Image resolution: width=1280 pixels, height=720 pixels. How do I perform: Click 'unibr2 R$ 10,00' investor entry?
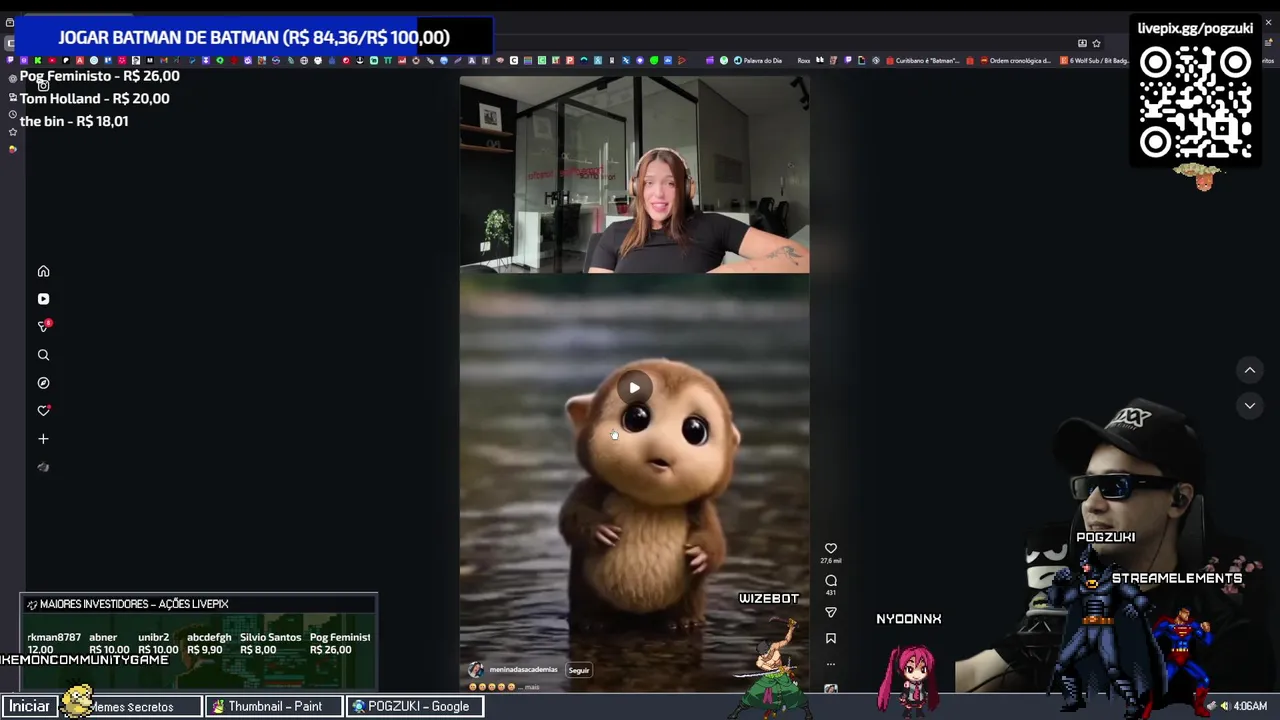tap(158, 643)
